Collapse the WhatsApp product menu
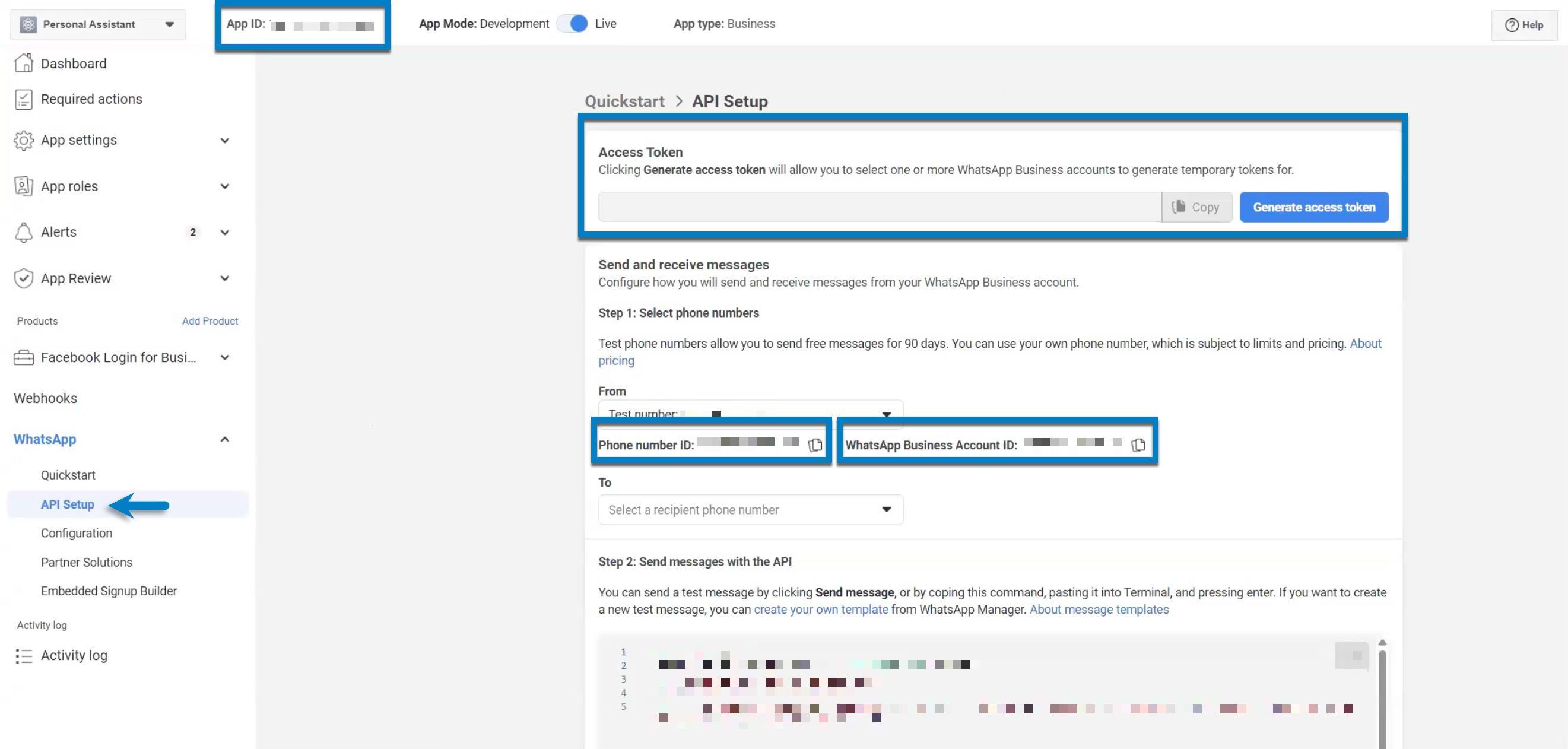The image size is (1568, 749). [x=224, y=440]
